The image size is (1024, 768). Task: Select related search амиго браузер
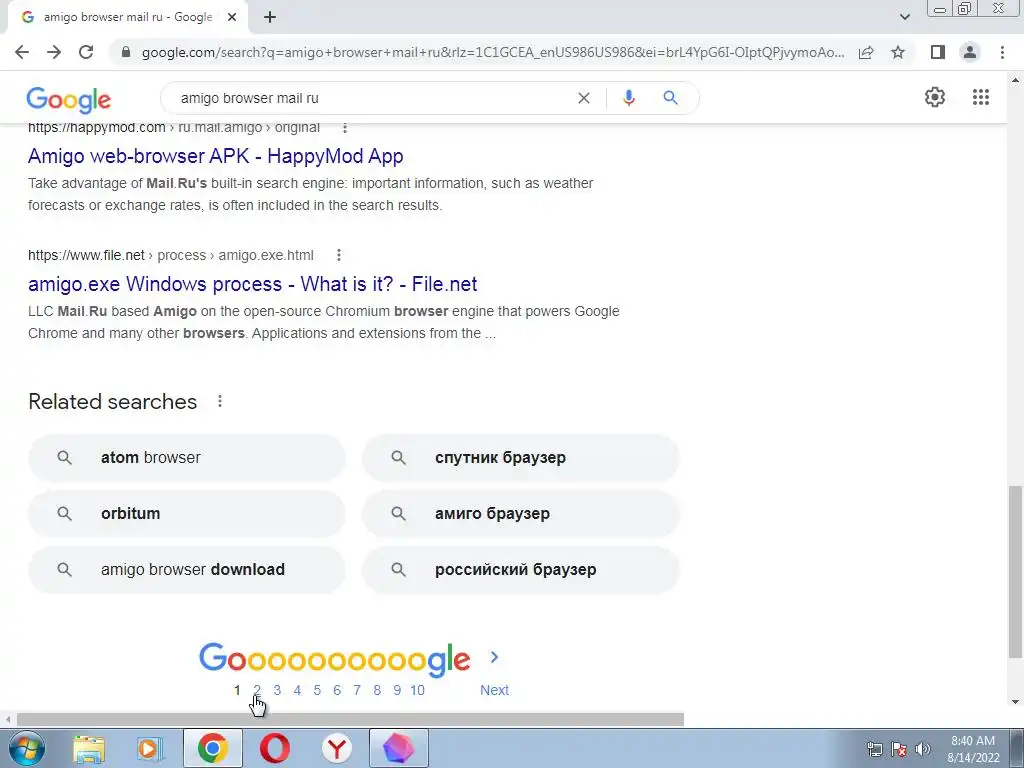pos(521,513)
